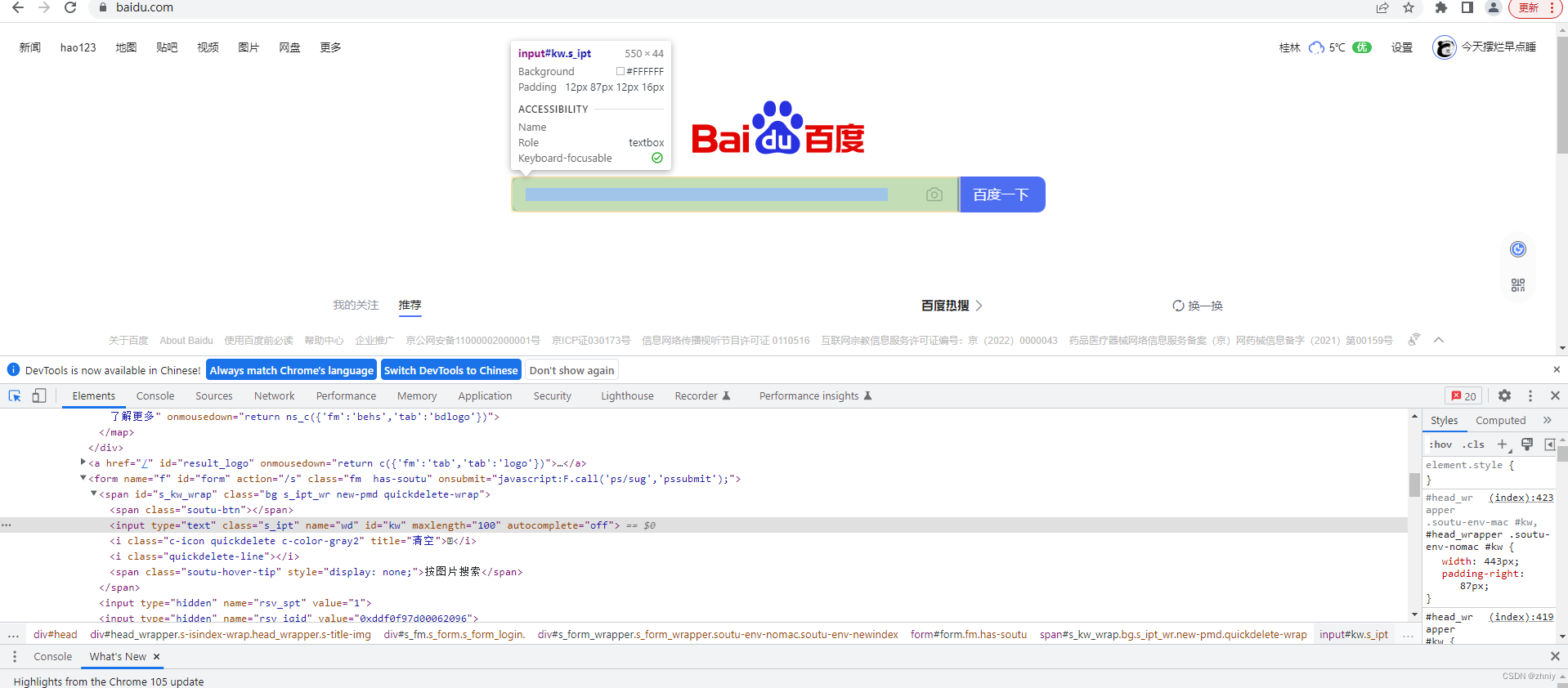Toggle the computed styles sidebar icon
Screen dimensions: 1568x688
click(1549, 445)
